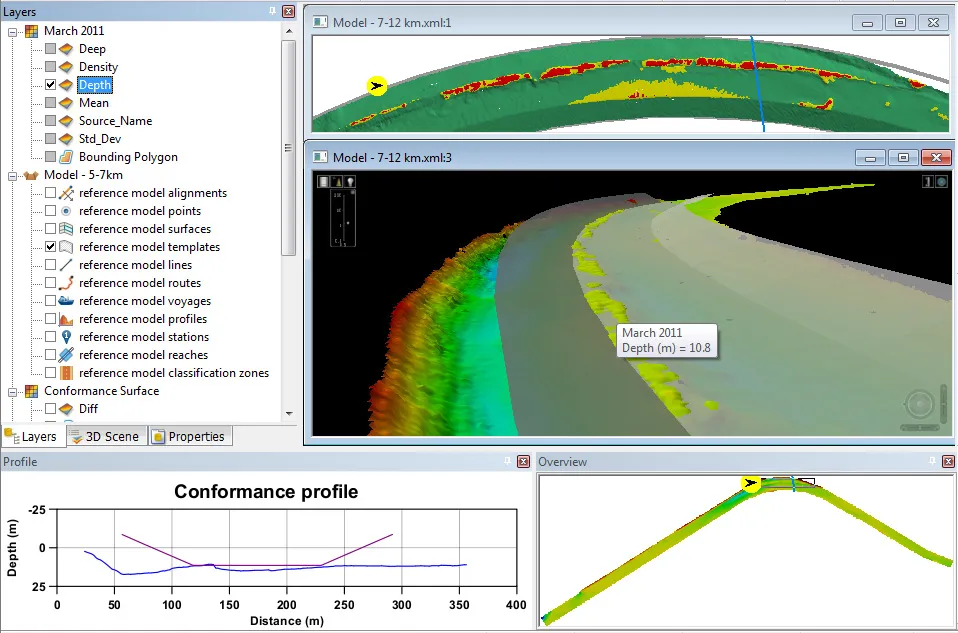This screenshot has width=958, height=633.
Task: Click the Layers panel scrollbar down arrow
Action: pyautogui.click(x=289, y=414)
